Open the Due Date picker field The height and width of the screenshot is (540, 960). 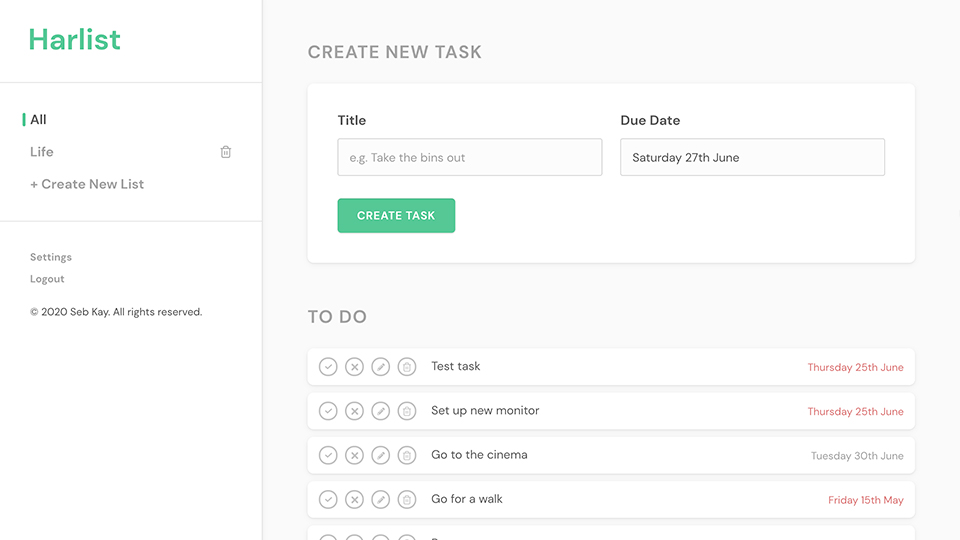(x=752, y=157)
